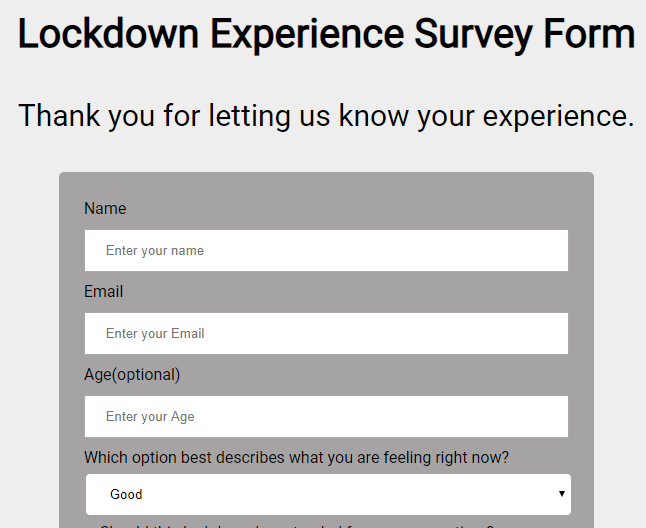The height and width of the screenshot is (528, 646).
Task: Click the 'Lockdown Experience Survey Form' heading
Action: tap(326, 34)
